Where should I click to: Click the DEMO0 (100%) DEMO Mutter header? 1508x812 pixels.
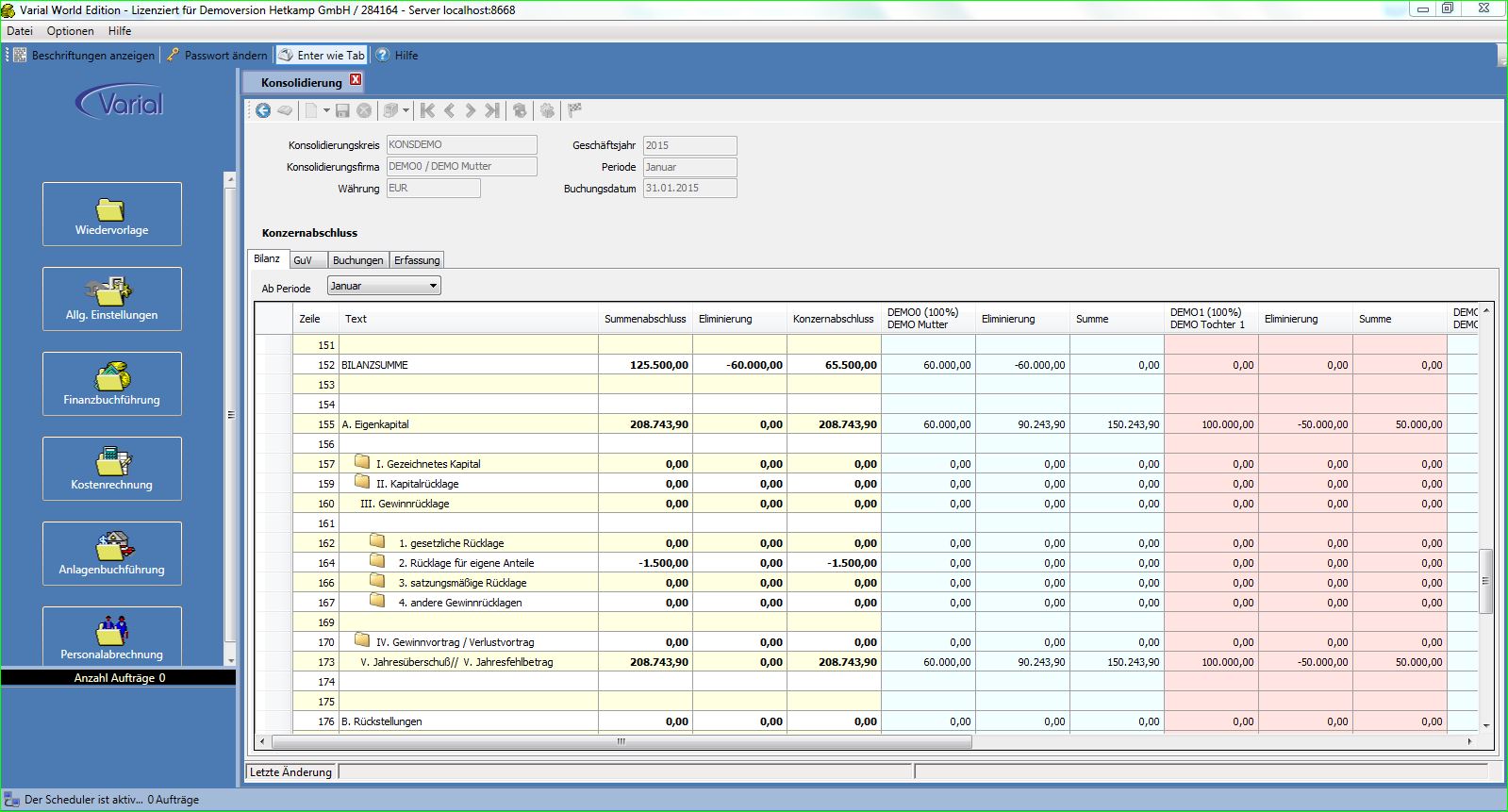(x=928, y=319)
